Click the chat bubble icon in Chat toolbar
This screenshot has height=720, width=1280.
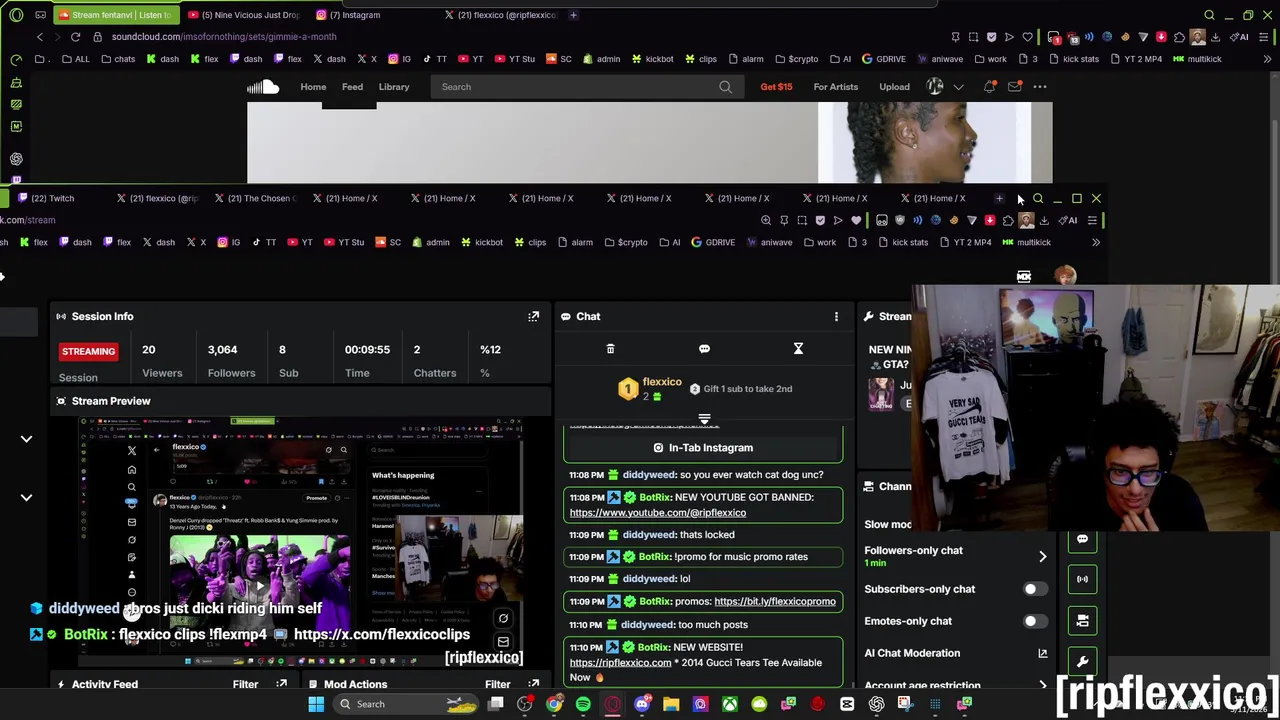(704, 349)
